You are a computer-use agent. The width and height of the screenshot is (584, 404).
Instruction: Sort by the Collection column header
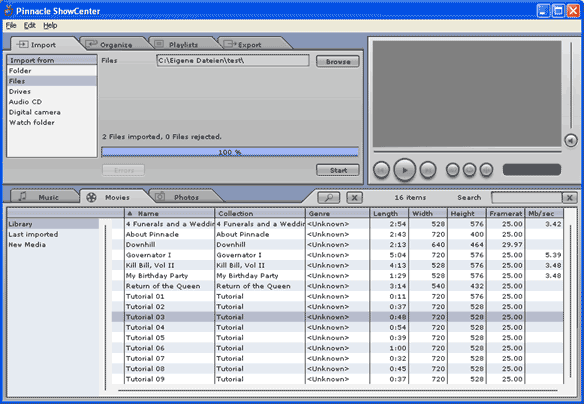click(x=260, y=213)
